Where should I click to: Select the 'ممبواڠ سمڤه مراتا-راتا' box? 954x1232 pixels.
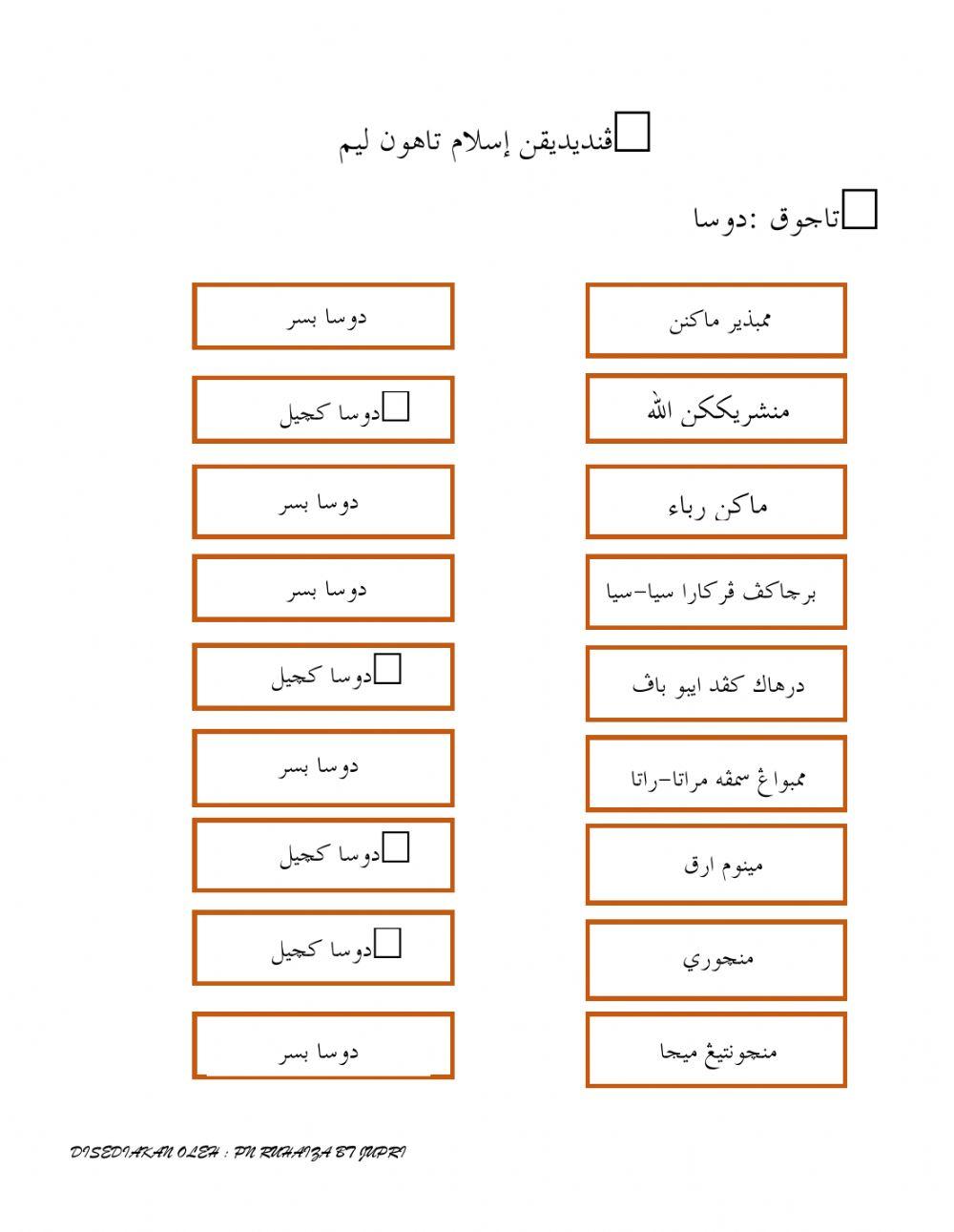point(715,774)
